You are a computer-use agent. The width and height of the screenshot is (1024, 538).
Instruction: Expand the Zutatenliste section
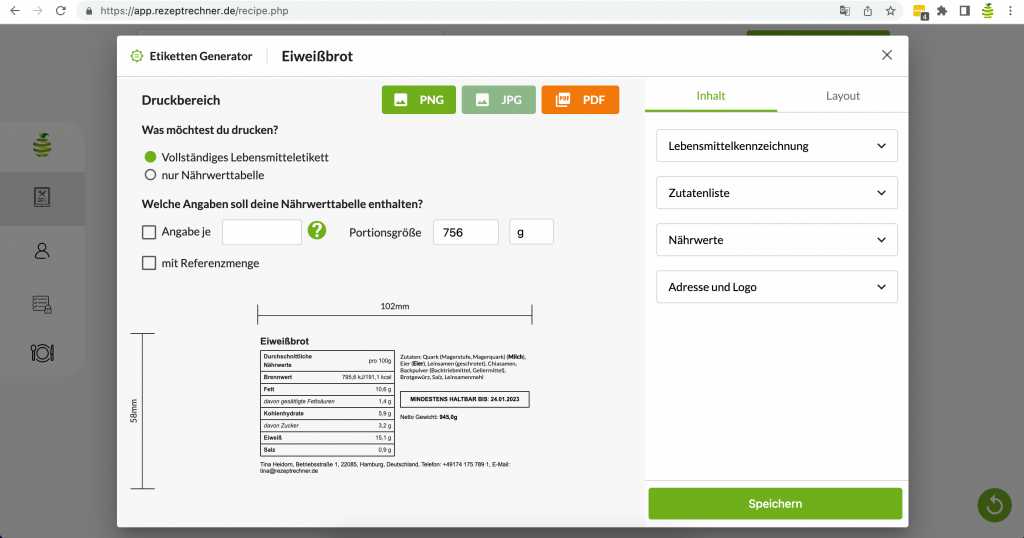coord(776,193)
